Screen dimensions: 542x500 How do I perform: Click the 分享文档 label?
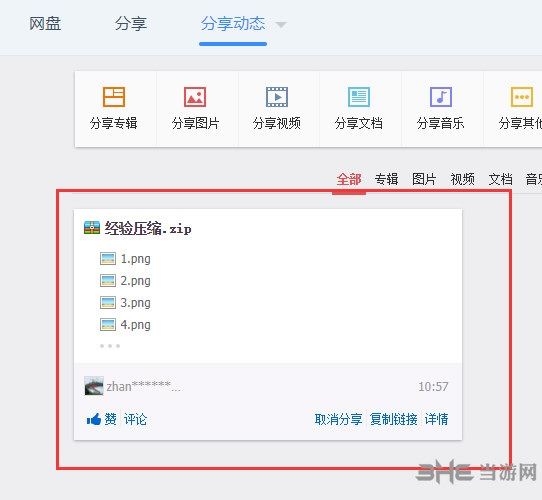click(x=359, y=123)
